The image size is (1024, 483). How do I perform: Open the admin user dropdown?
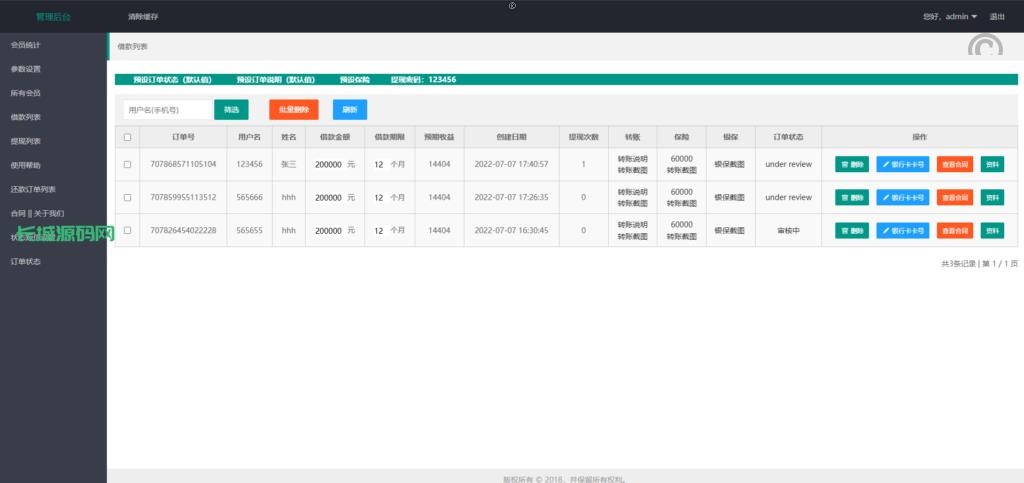pyautogui.click(x=949, y=17)
